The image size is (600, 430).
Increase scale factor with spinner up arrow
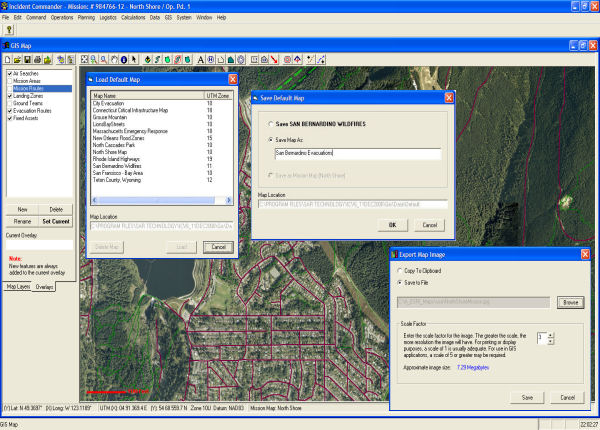click(x=551, y=336)
